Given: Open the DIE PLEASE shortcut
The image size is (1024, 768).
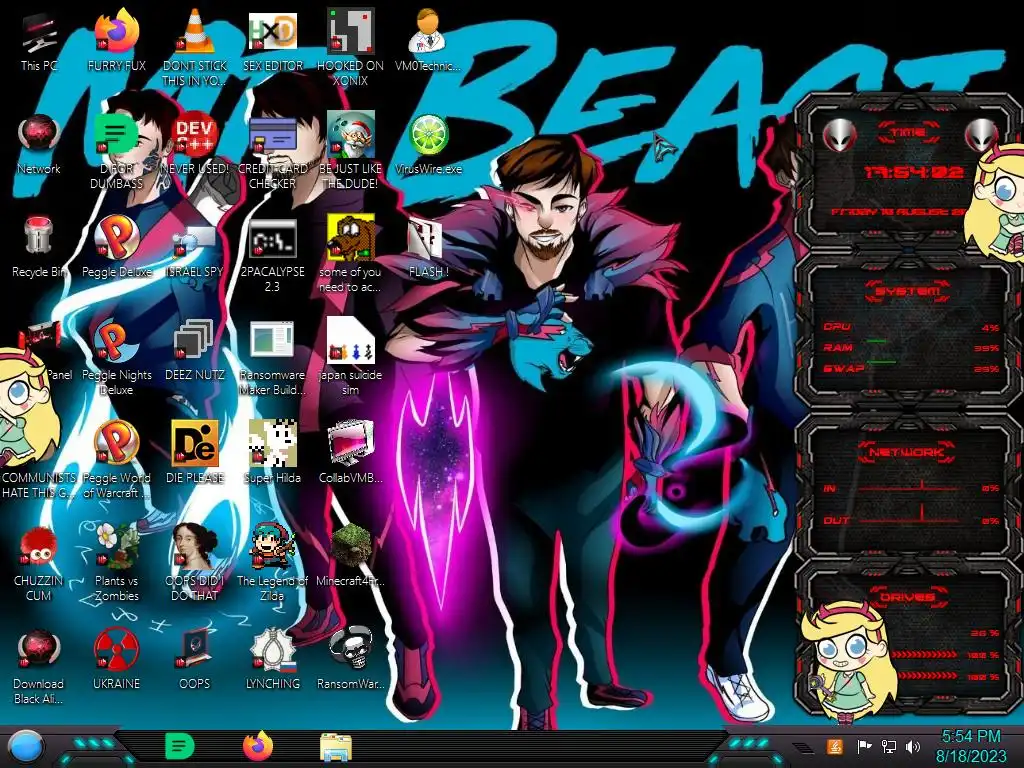Looking at the screenshot, I should point(195,454).
